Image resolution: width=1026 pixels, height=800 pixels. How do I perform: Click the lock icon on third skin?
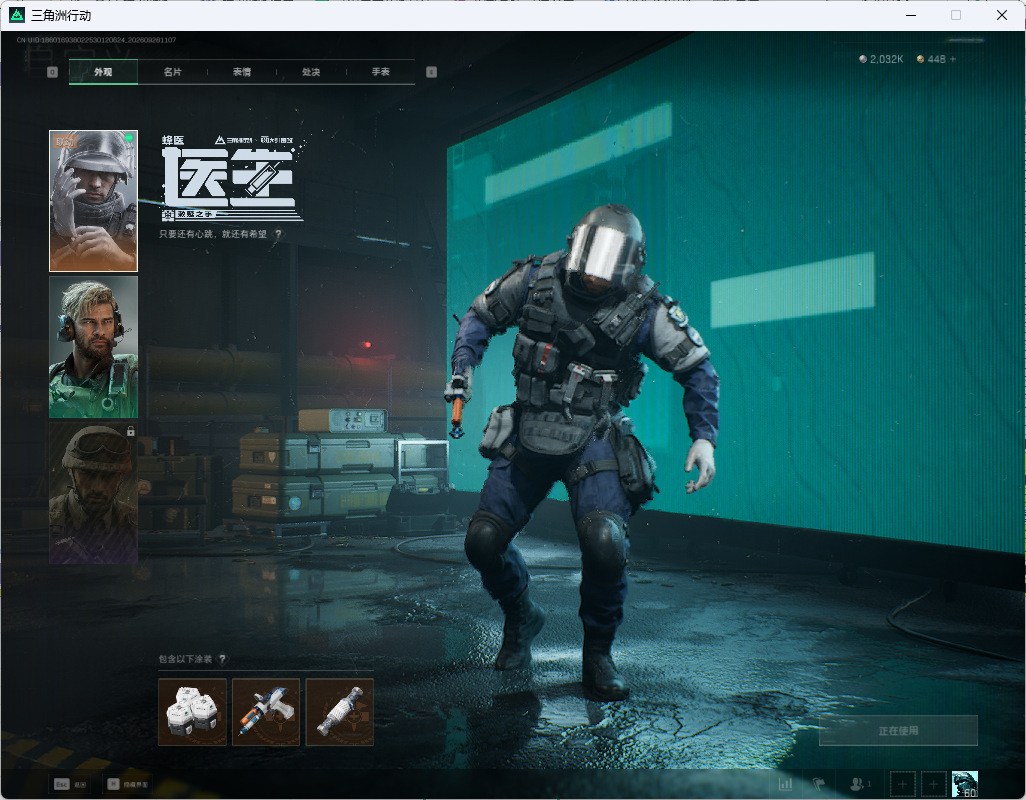(131, 431)
